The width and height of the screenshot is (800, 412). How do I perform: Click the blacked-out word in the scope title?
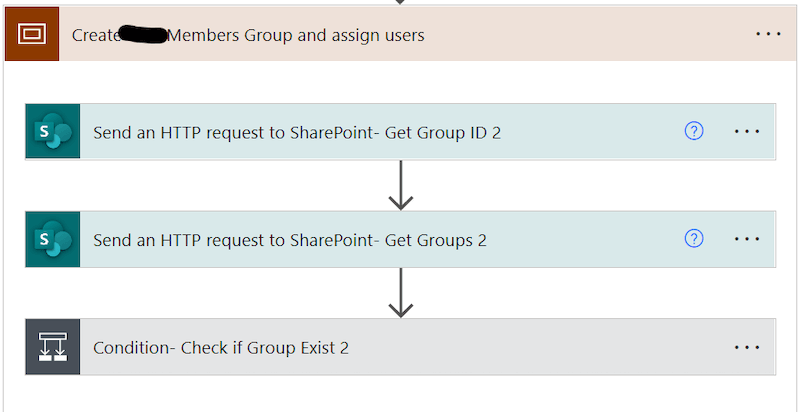143,35
